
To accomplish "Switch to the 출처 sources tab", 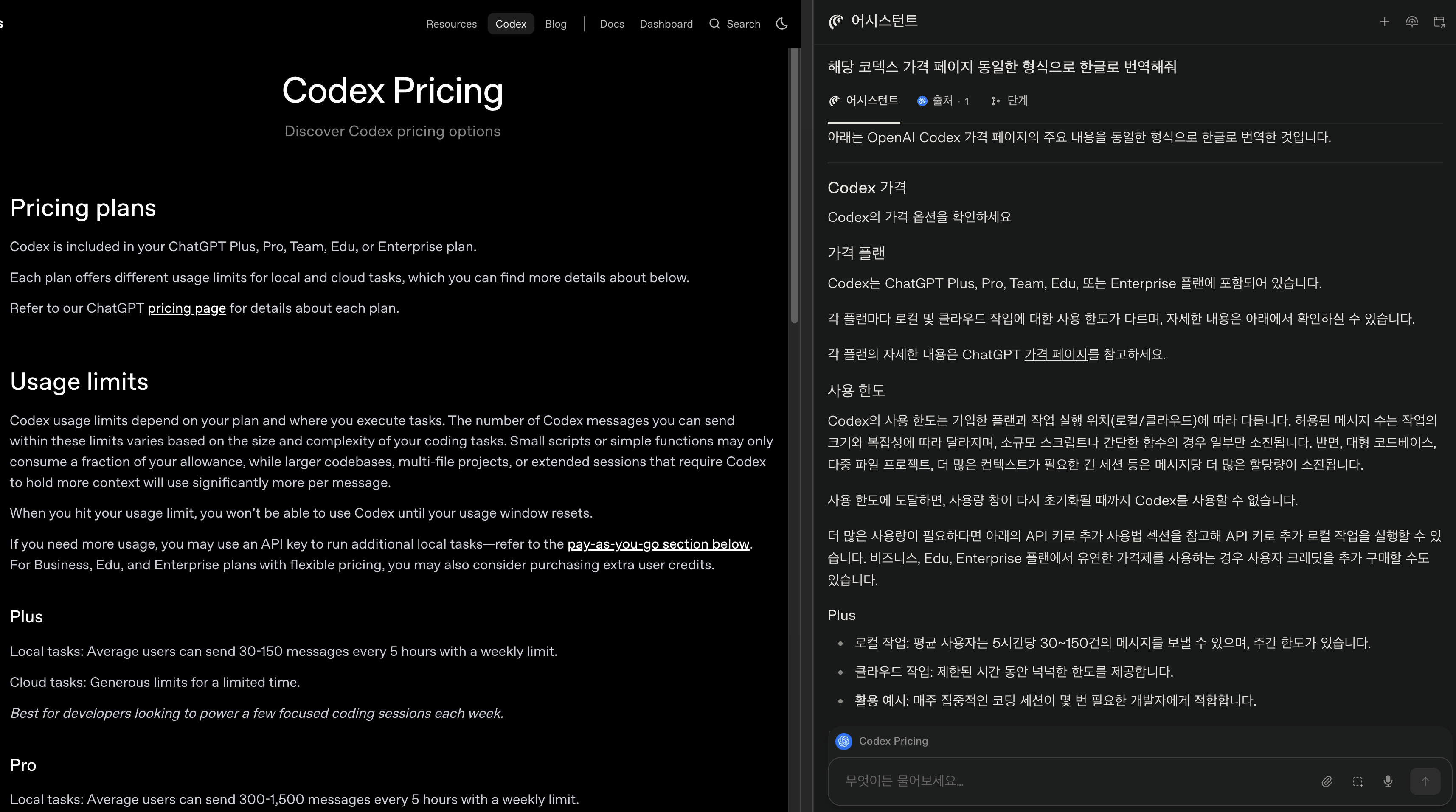I will coord(943,101).
